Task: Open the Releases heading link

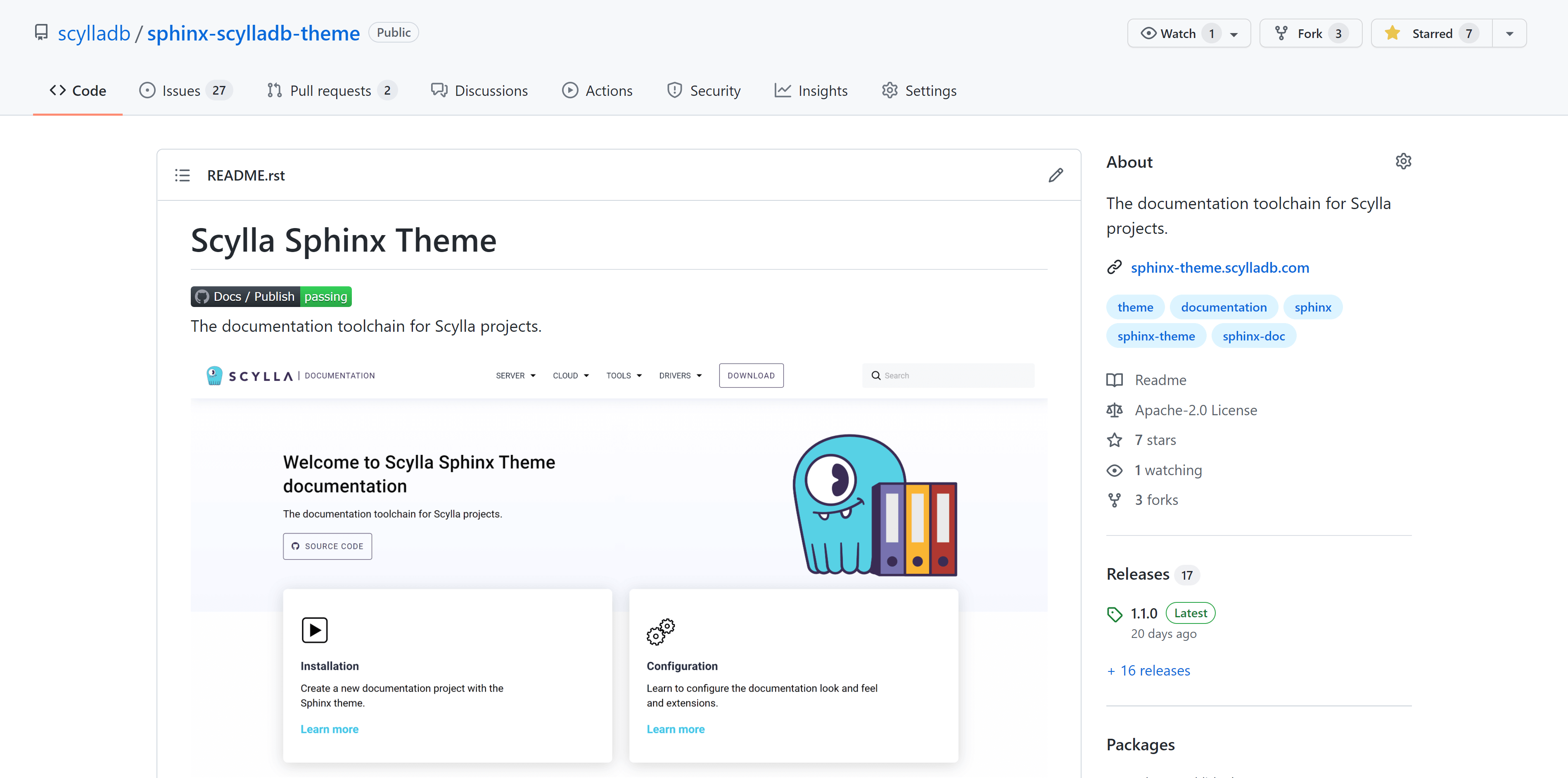Action: tap(1138, 575)
